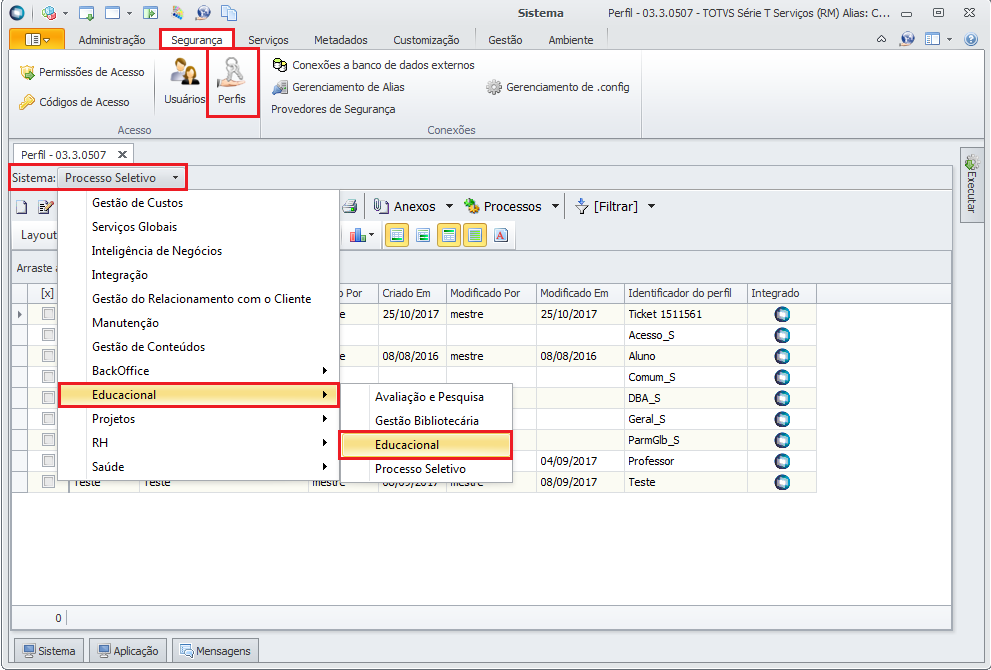Click the Integrado icon in Professor row
This screenshot has height=670, width=991.
click(x=782, y=461)
